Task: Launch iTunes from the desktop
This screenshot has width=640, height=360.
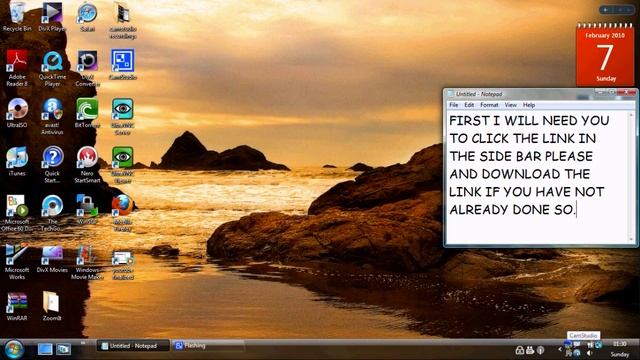Action: tap(17, 161)
